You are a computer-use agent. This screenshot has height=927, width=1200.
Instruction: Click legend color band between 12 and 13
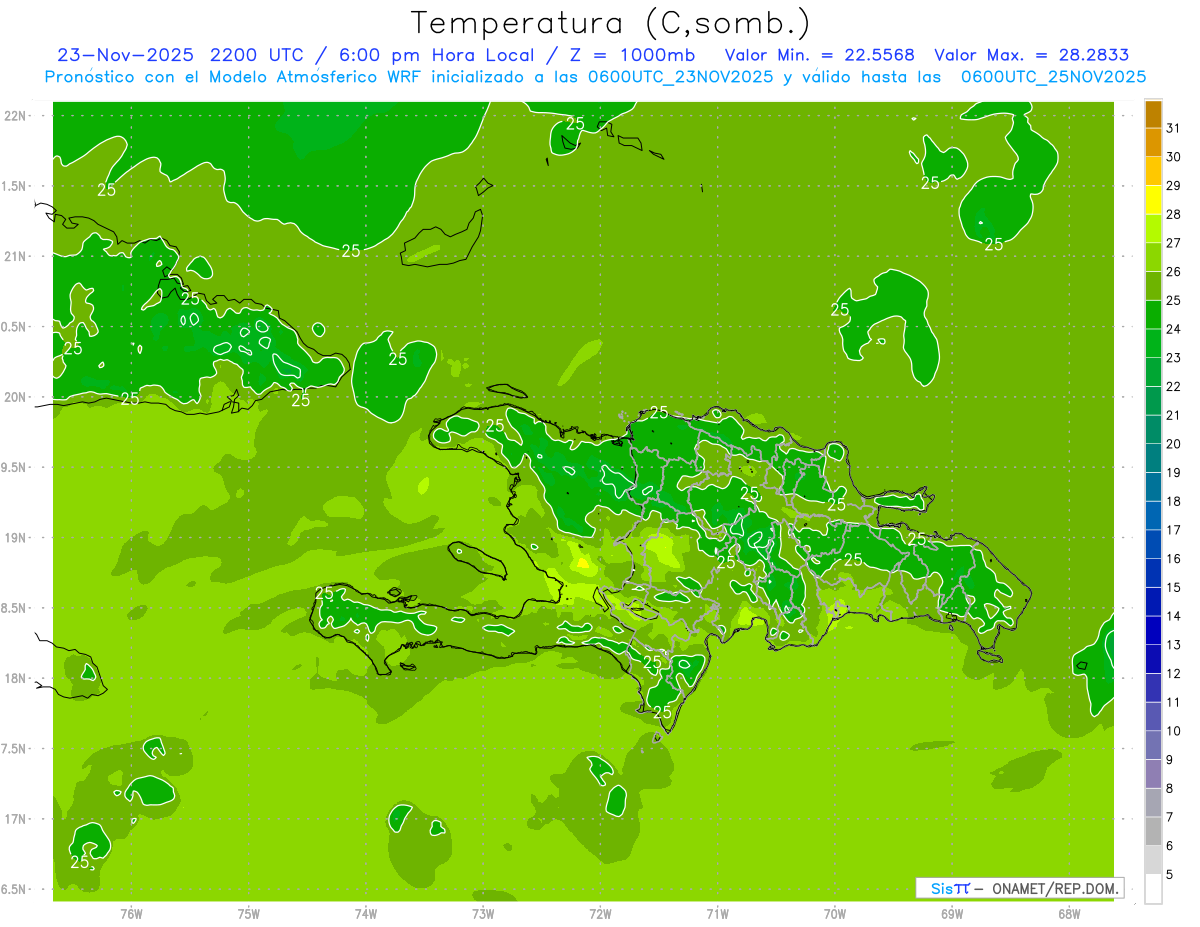[x=1153, y=659]
